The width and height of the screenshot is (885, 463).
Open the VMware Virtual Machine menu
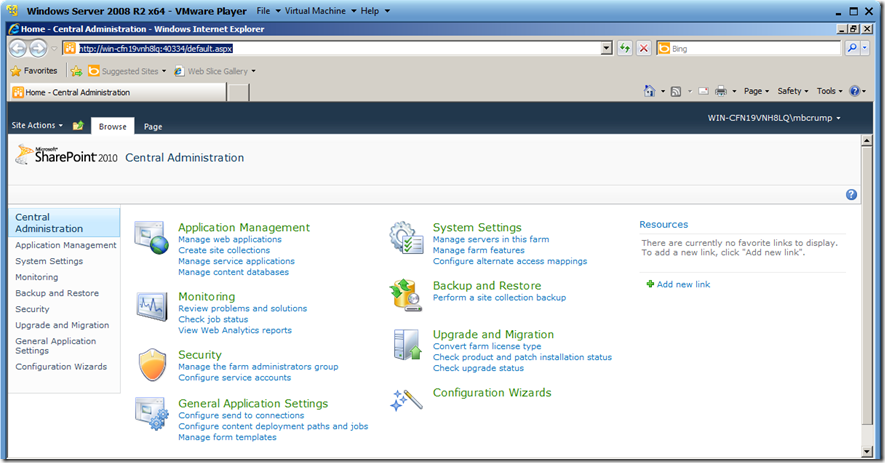coord(320,11)
